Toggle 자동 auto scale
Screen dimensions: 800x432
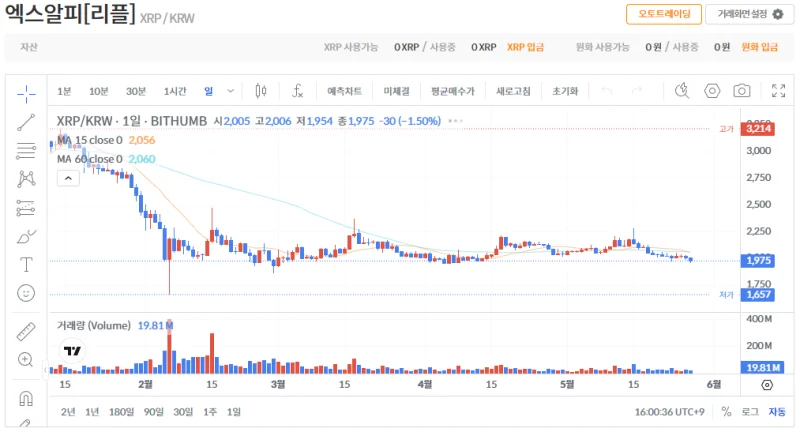point(777,412)
